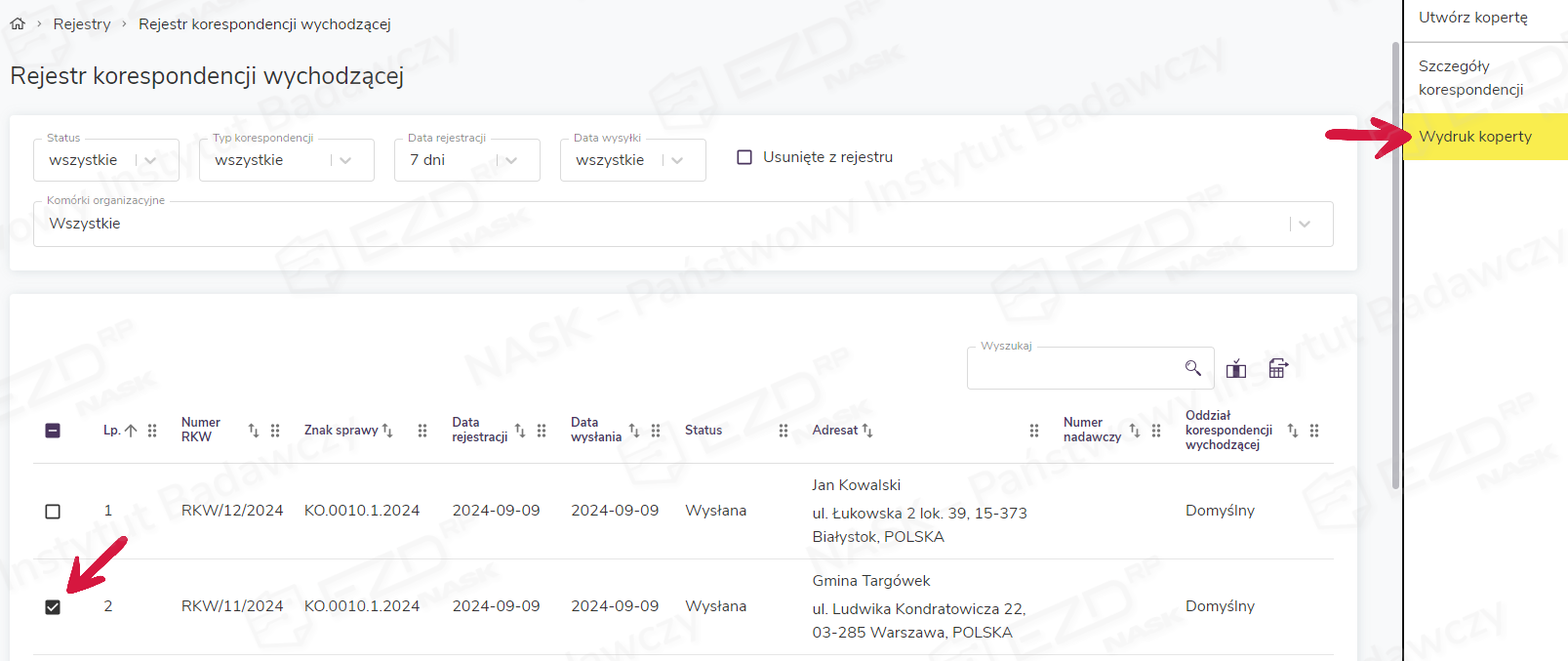Image resolution: width=1568 pixels, height=661 pixels.
Task: Click into the Wyszukaj search field
Action: pos(1073,369)
